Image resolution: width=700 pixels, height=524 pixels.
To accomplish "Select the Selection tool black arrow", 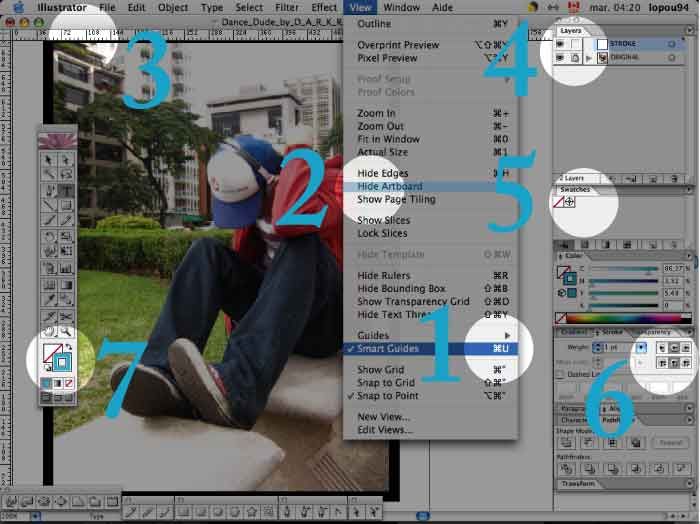I will (x=49, y=159).
